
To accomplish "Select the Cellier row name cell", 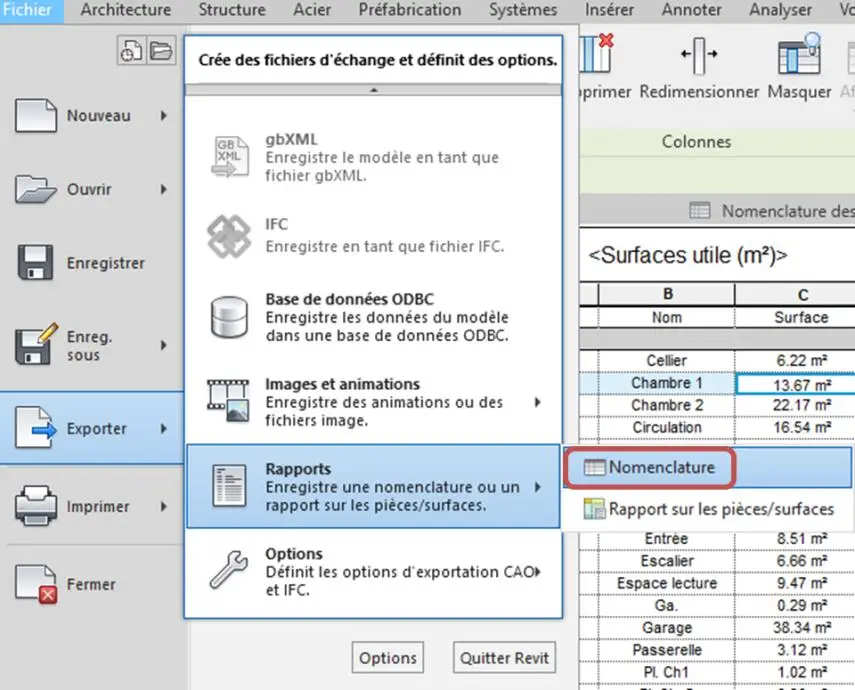I will coord(667,361).
